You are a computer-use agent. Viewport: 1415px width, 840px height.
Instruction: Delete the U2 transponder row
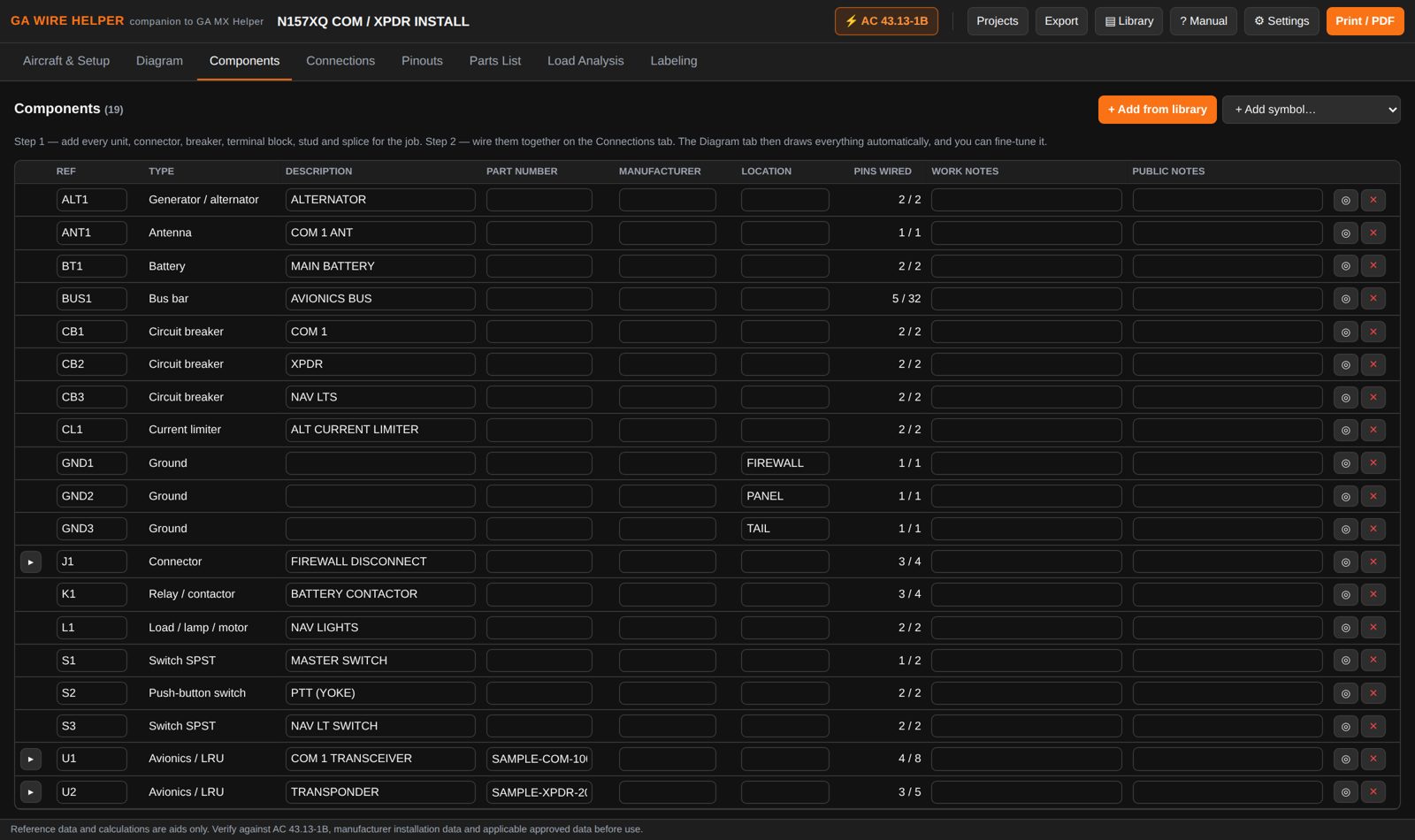[x=1373, y=791]
